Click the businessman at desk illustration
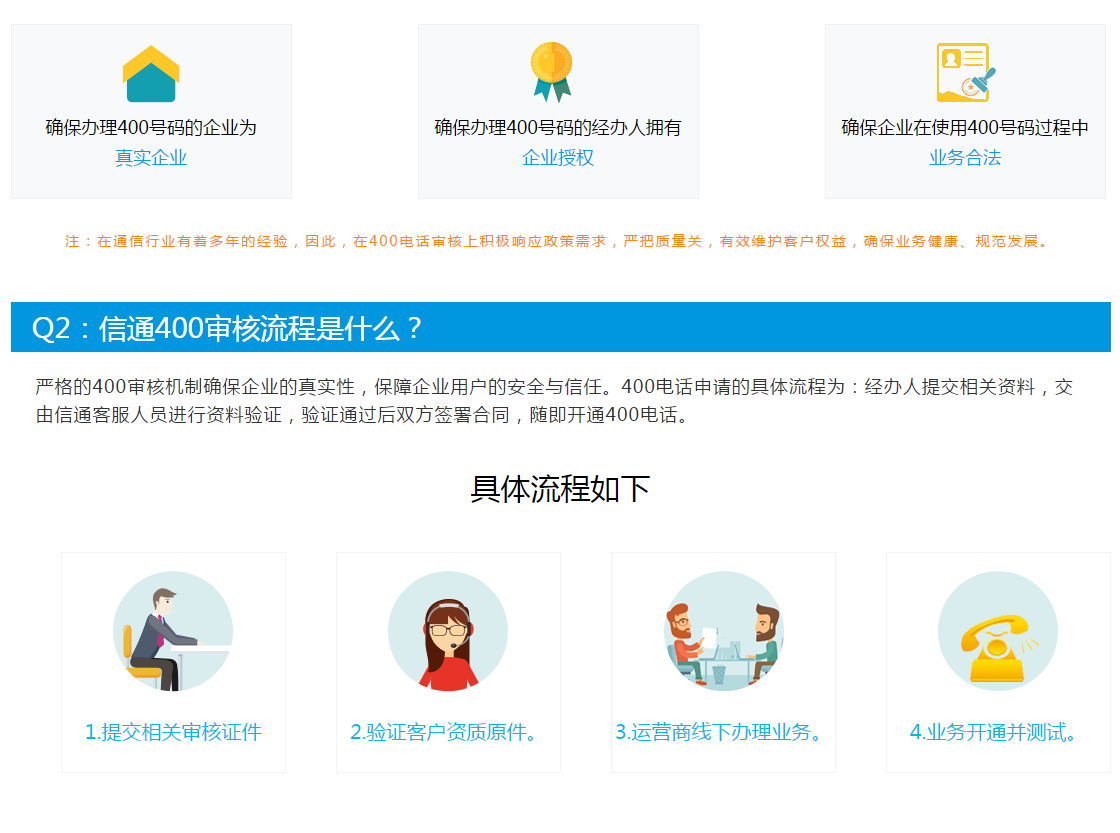Viewport: 1120px width, 833px height. pos(173,631)
